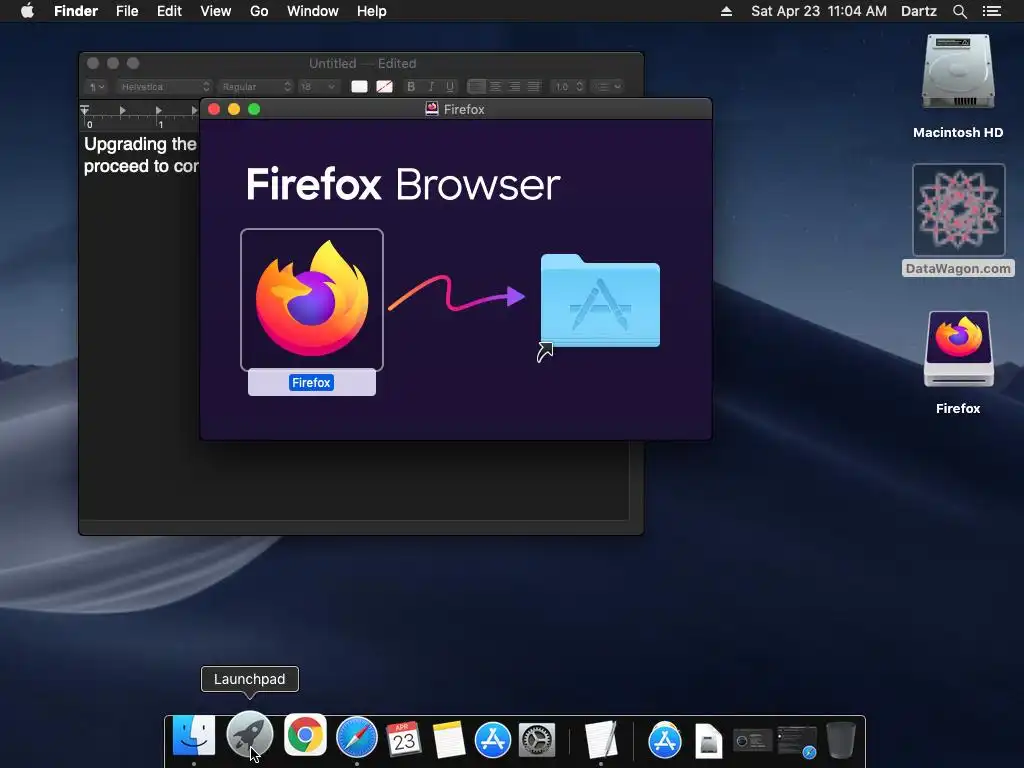Click the disk image proxy icon in Firefox title bar

[432, 108]
